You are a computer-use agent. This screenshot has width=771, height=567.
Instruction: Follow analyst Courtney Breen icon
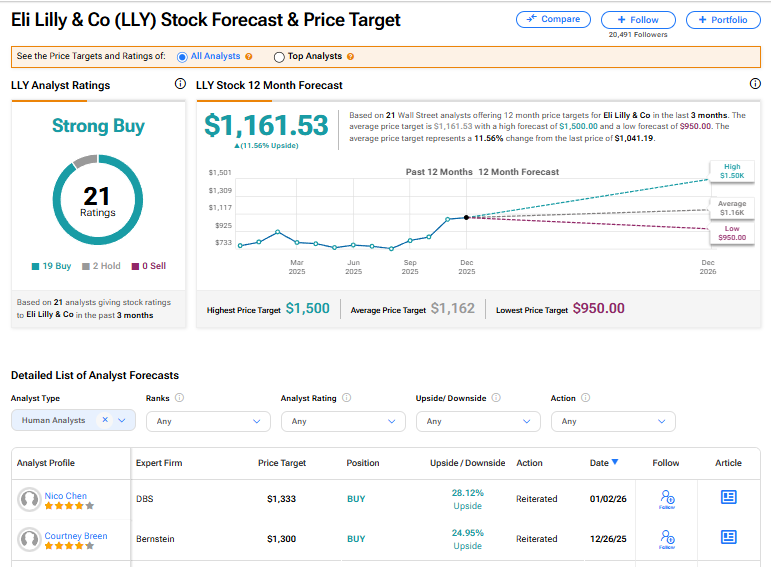tap(667, 539)
